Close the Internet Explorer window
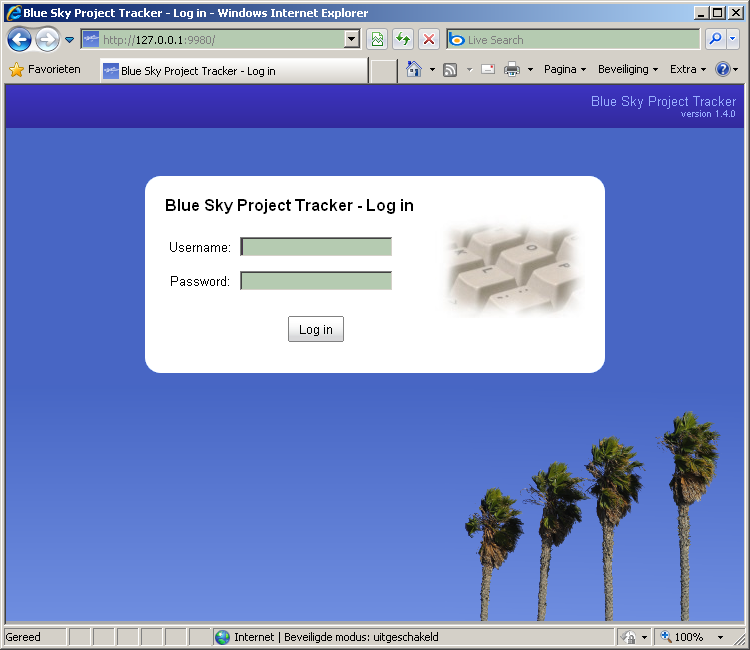The height and width of the screenshot is (650, 750). click(736, 12)
